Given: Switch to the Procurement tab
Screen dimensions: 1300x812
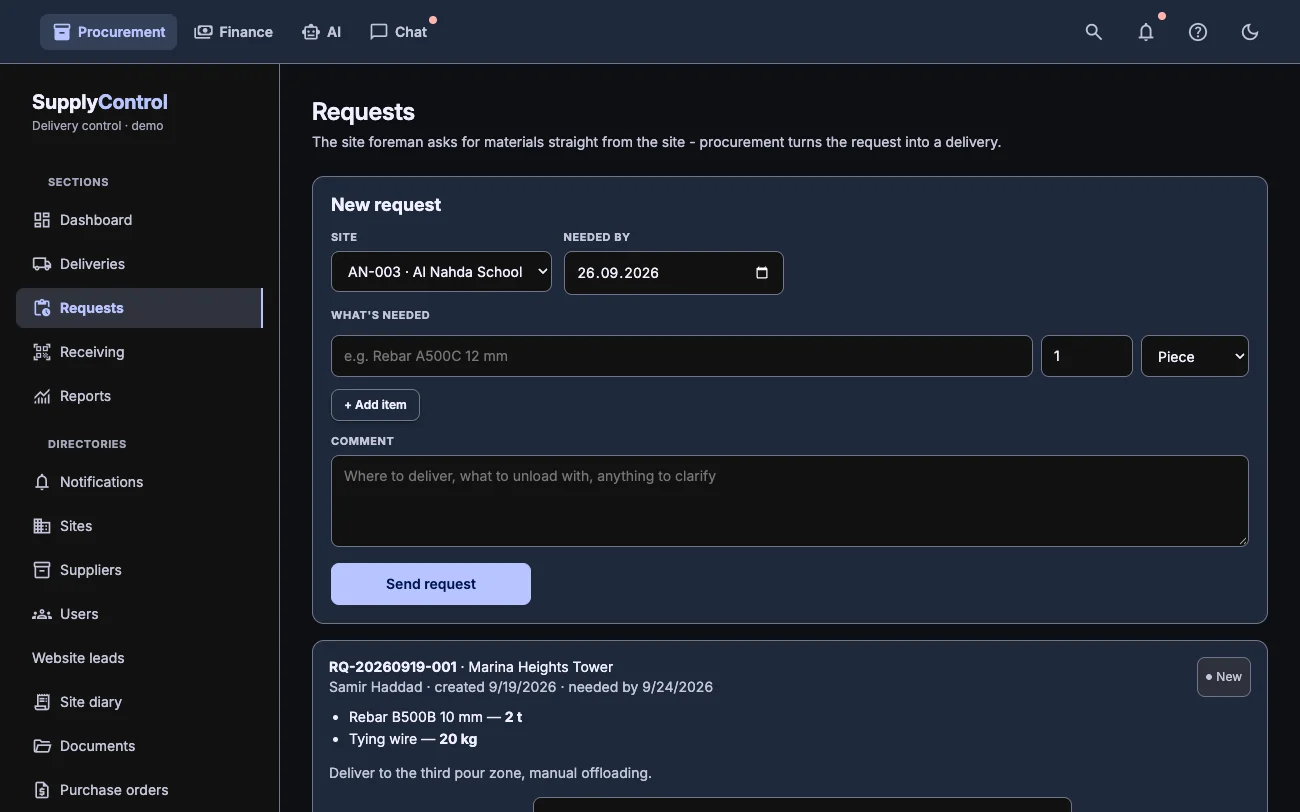Looking at the screenshot, I should point(109,32).
